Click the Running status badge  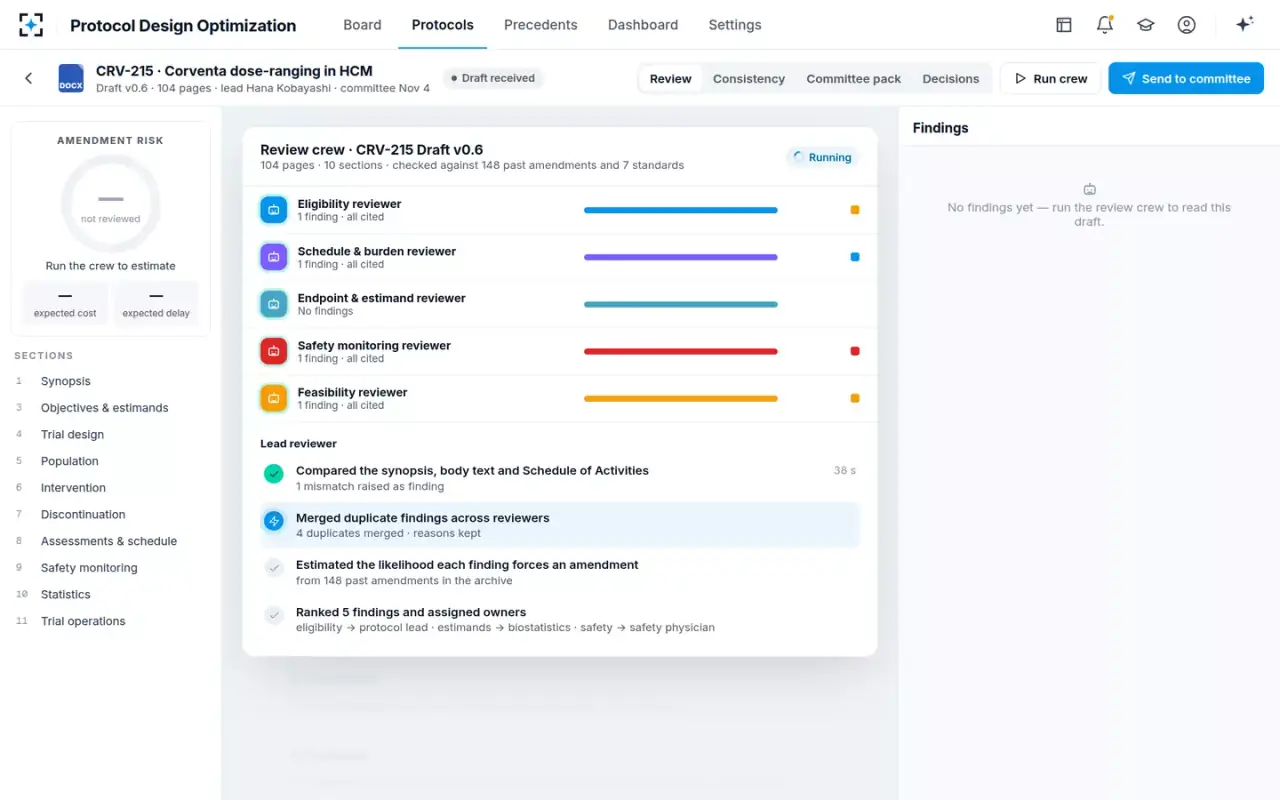[822, 157]
